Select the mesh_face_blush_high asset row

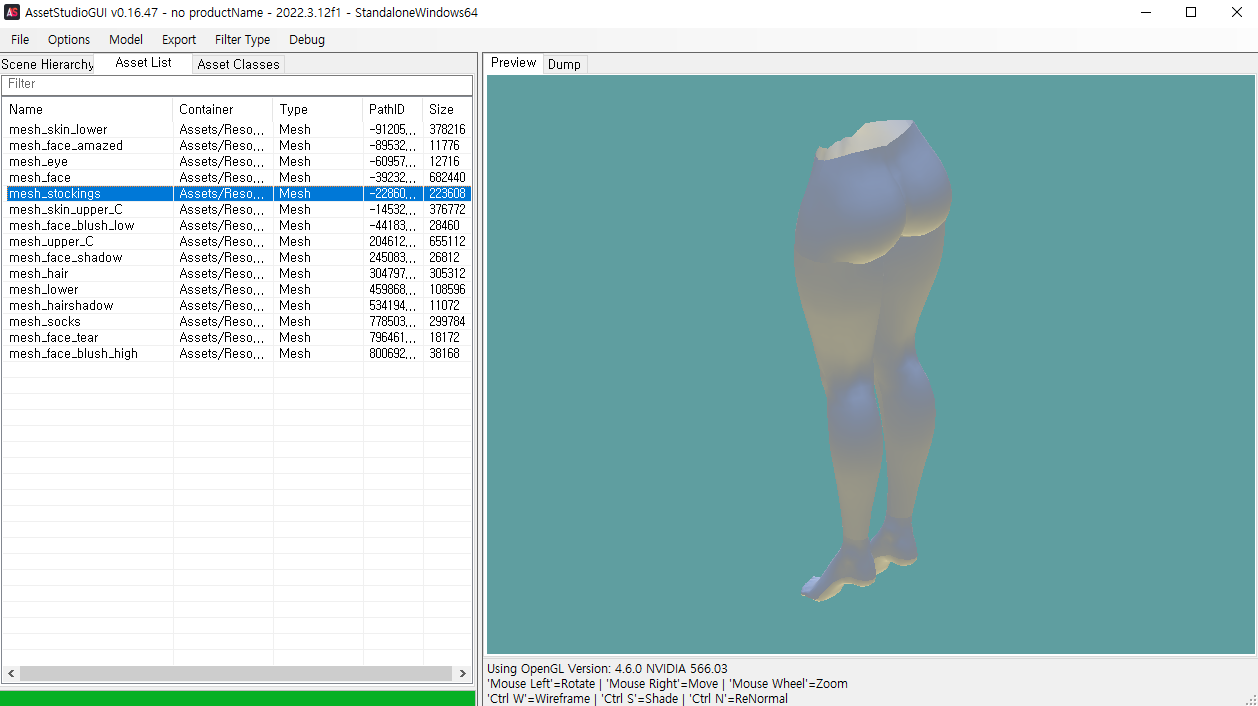(237, 354)
